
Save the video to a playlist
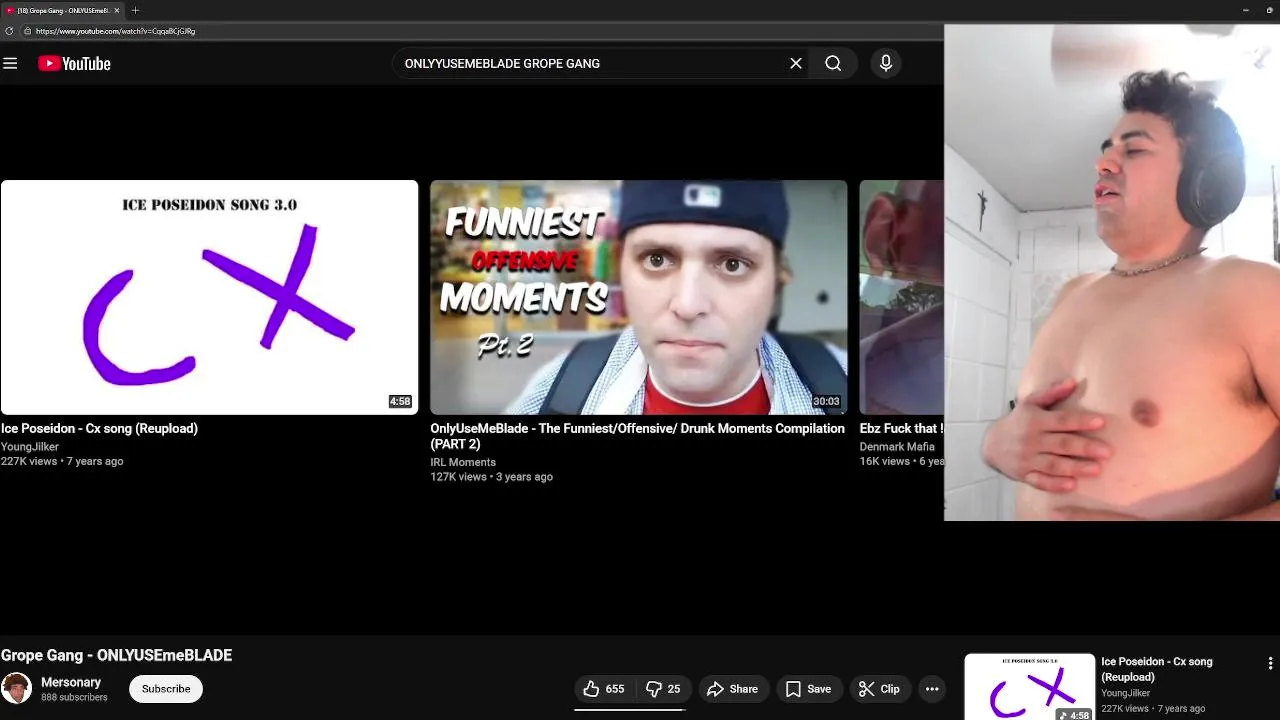coord(808,689)
